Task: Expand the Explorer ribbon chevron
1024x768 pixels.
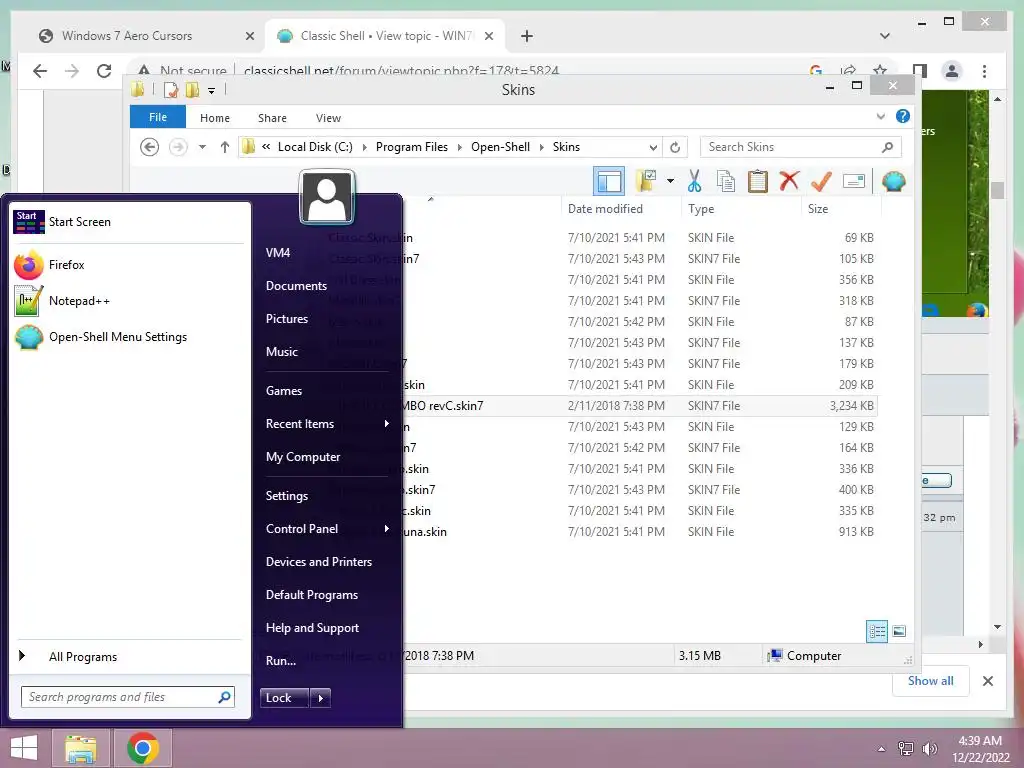Action: click(880, 116)
